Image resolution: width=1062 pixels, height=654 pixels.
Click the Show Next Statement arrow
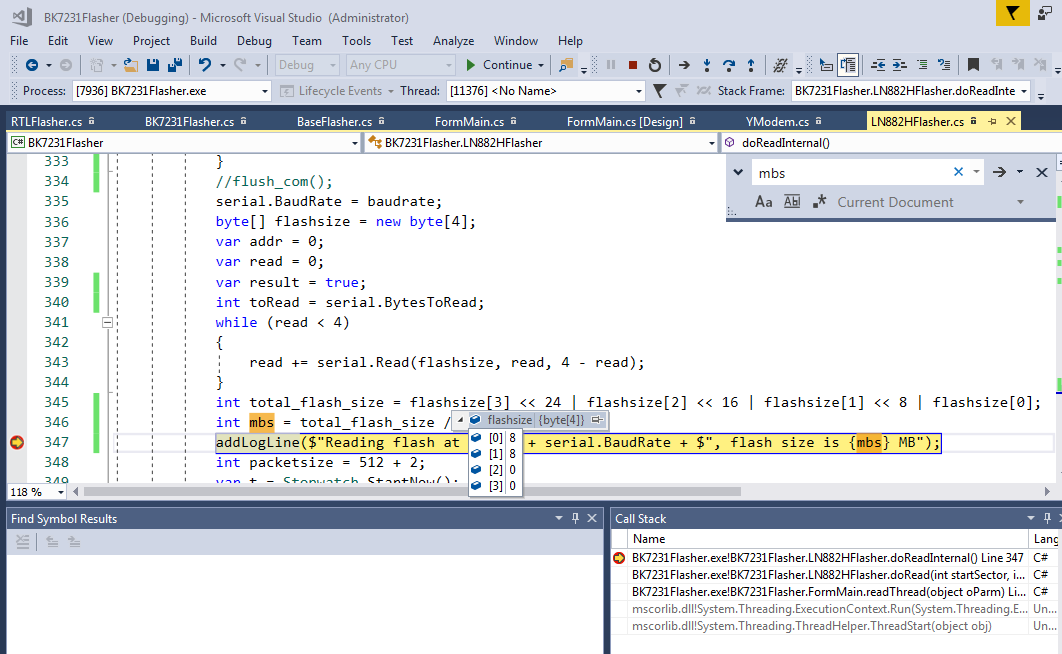click(x=684, y=65)
